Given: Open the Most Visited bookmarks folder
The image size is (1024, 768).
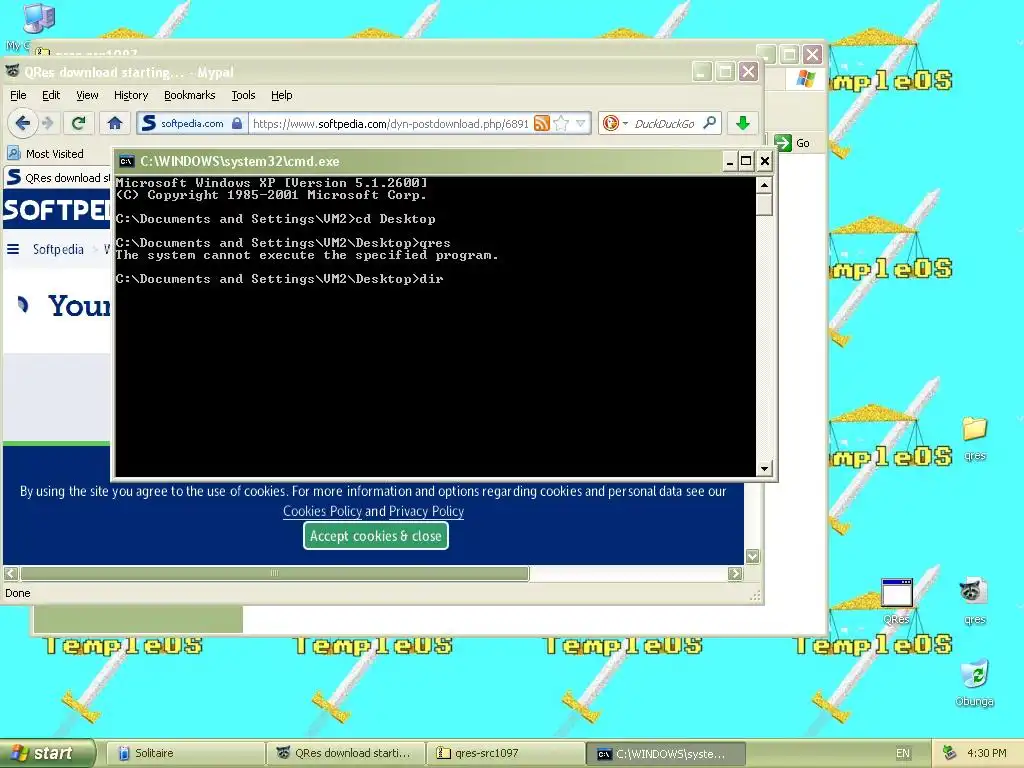Looking at the screenshot, I should coord(46,154).
